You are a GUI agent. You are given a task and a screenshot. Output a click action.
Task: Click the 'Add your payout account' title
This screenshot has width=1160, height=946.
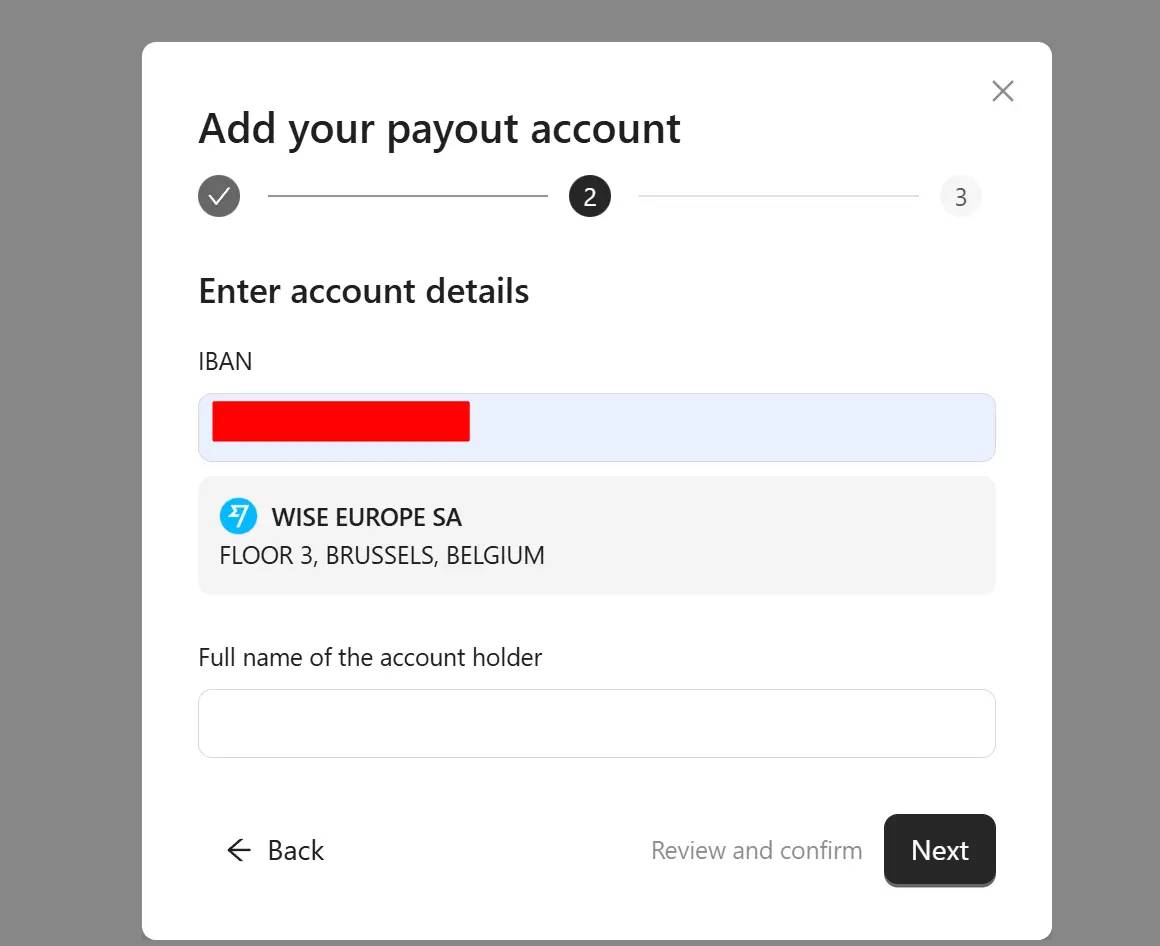(x=439, y=129)
